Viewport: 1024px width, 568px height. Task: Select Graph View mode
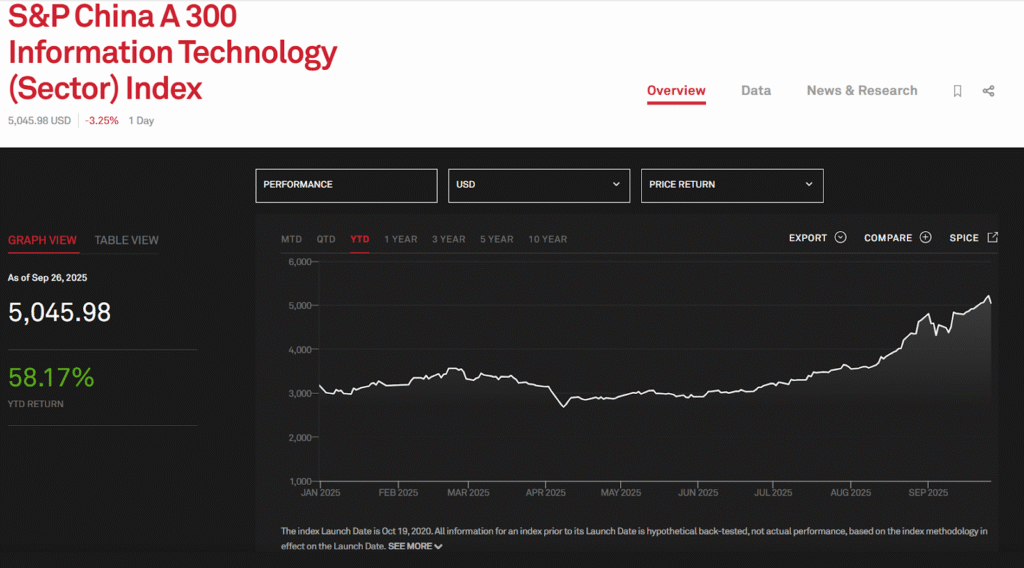(x=42, y=240)
